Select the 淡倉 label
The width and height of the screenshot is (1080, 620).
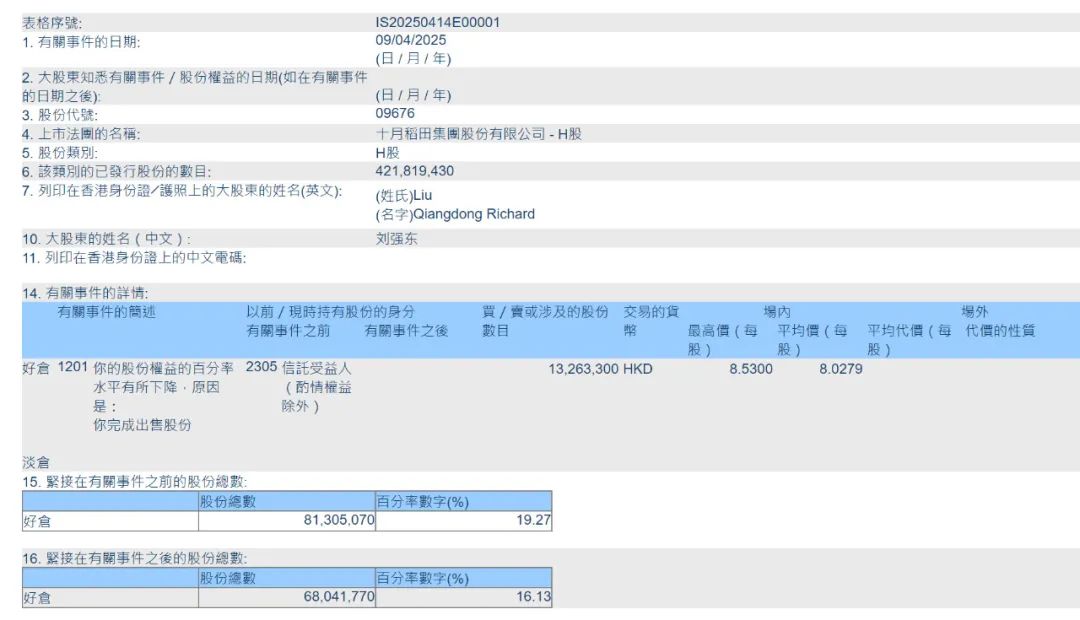(x=36, y=463)
